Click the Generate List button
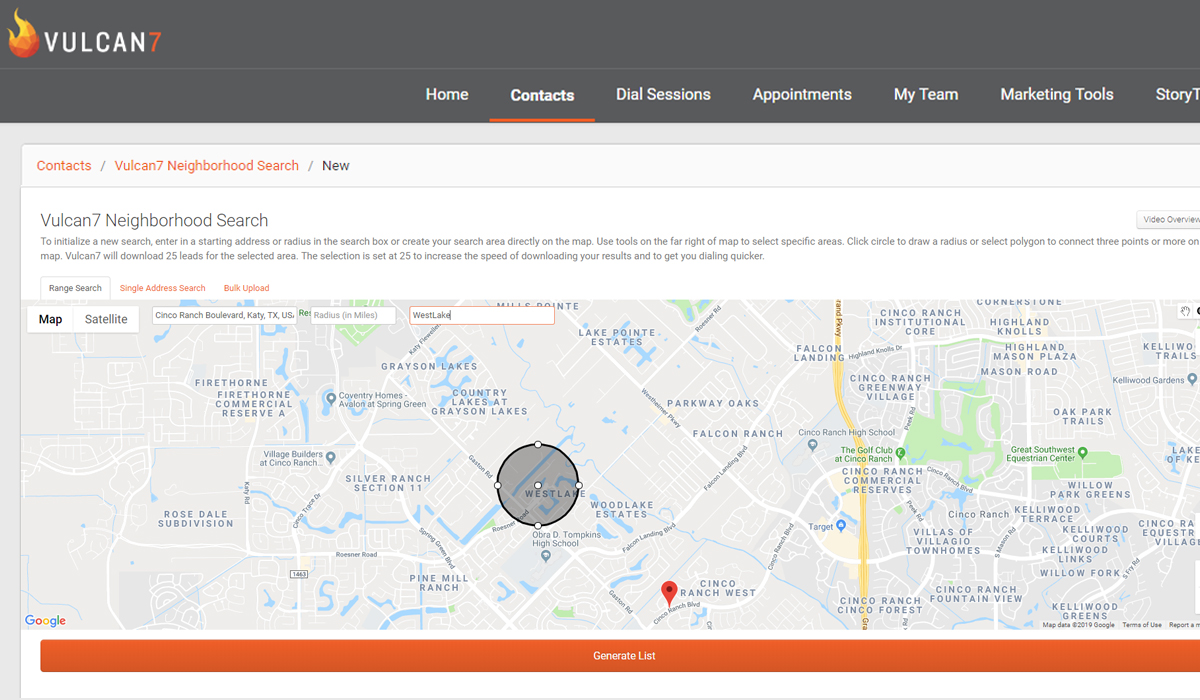Screen dimensions: 1200x700 click(x=624, y=656)
